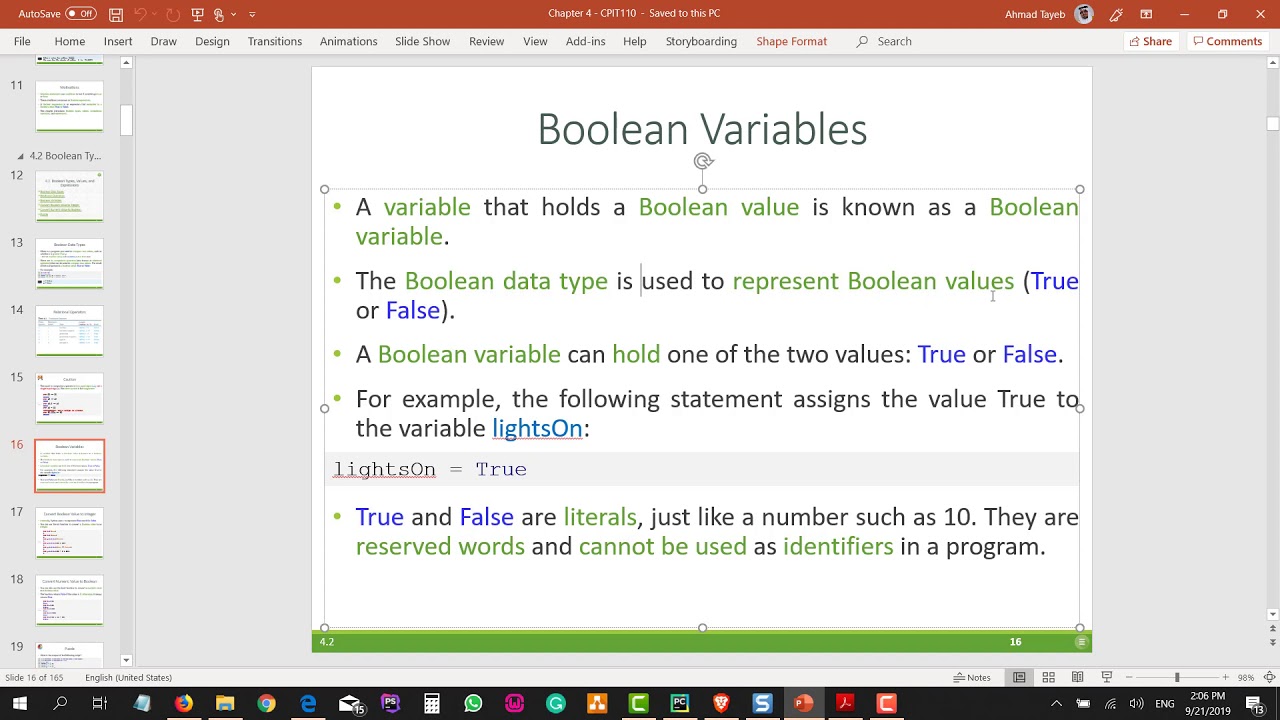Viewport: 1280px width, 720px height.
Task: Open the Animations tab
Action: 349,41
